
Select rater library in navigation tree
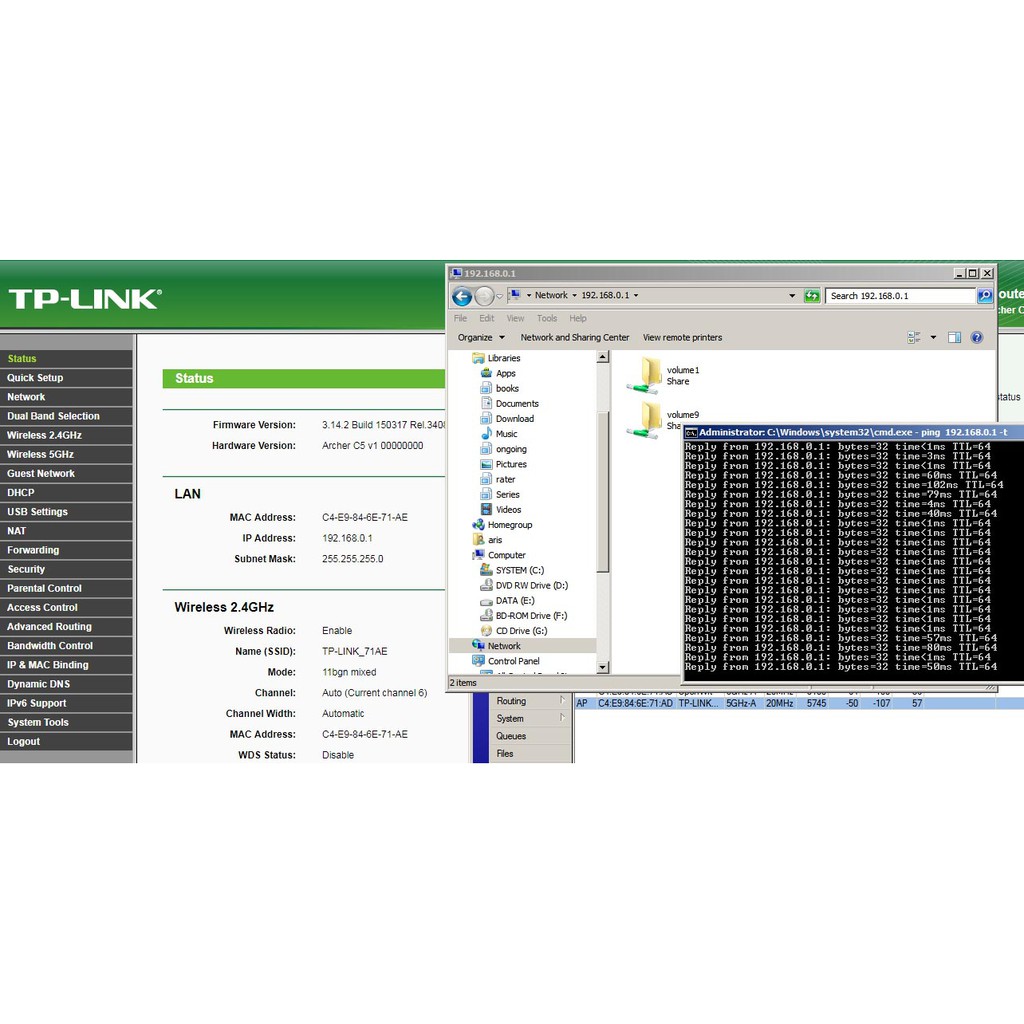pyautogui.click(x=498, y=479)
